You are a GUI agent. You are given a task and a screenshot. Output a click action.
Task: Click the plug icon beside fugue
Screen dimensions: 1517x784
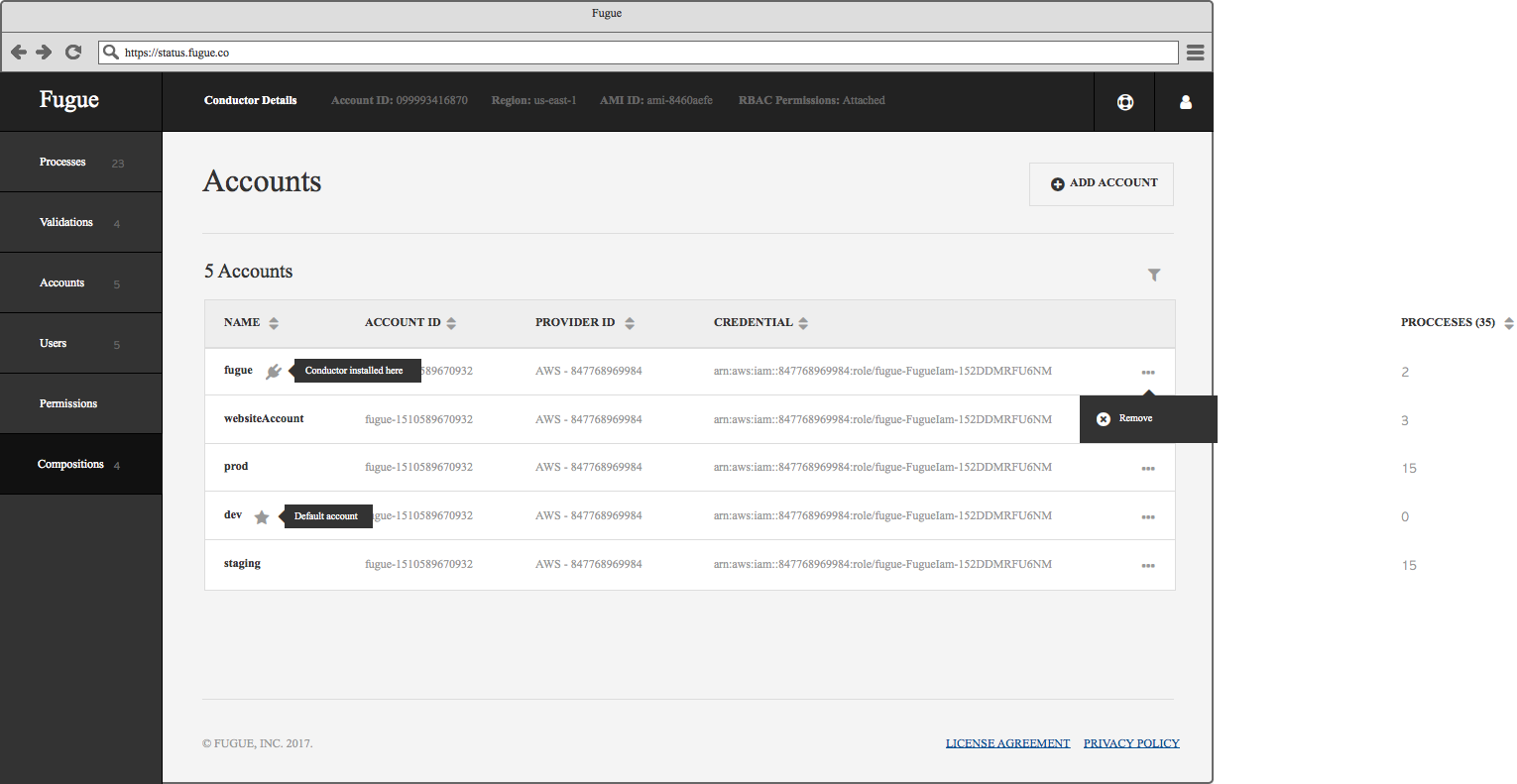(x=274, y=371)
